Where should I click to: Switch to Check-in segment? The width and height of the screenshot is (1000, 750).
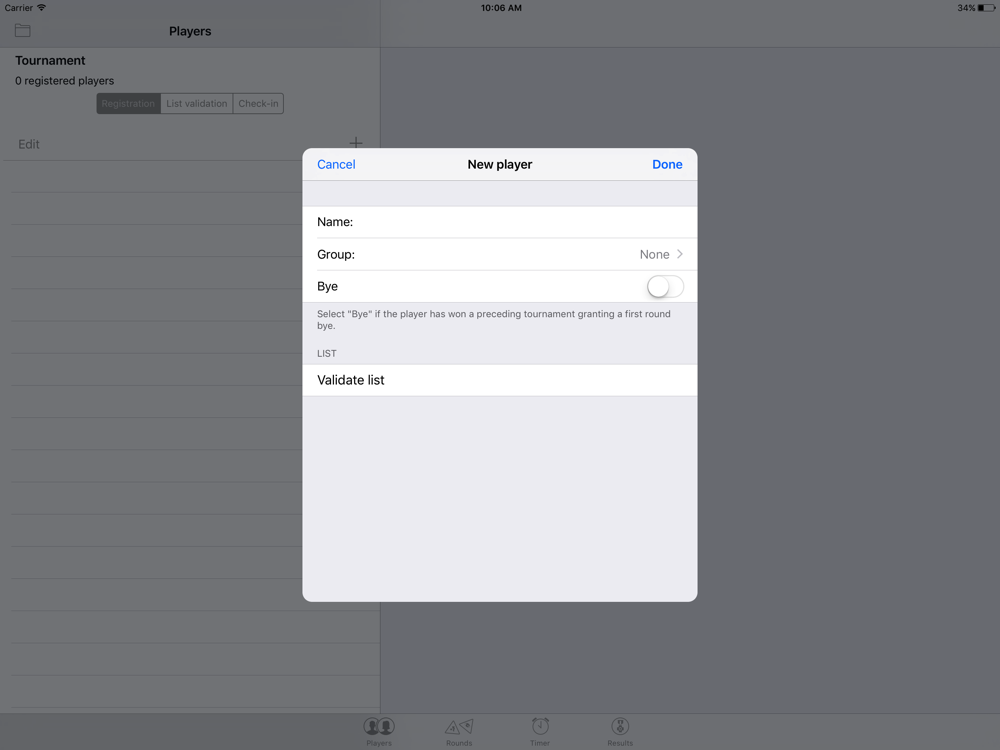258,103
